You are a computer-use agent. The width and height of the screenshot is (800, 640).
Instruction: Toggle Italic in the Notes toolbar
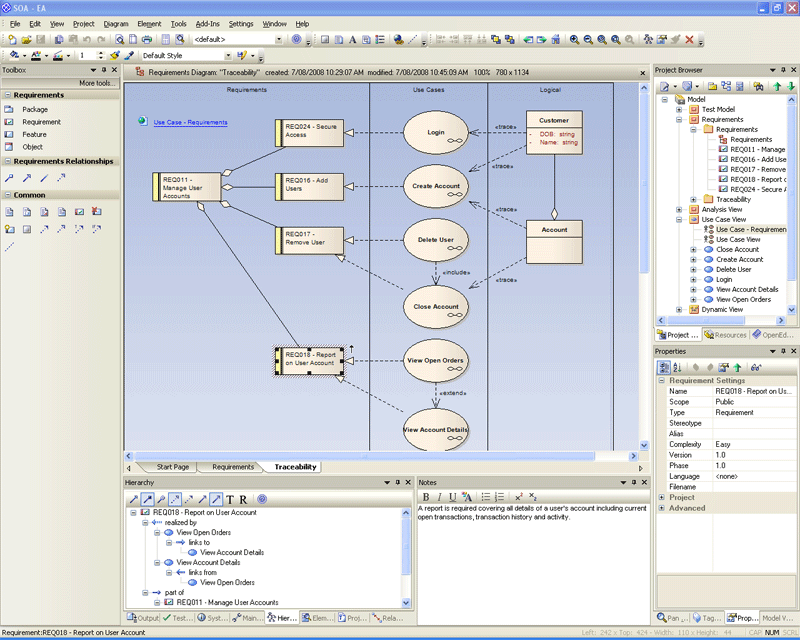[438, 497]
